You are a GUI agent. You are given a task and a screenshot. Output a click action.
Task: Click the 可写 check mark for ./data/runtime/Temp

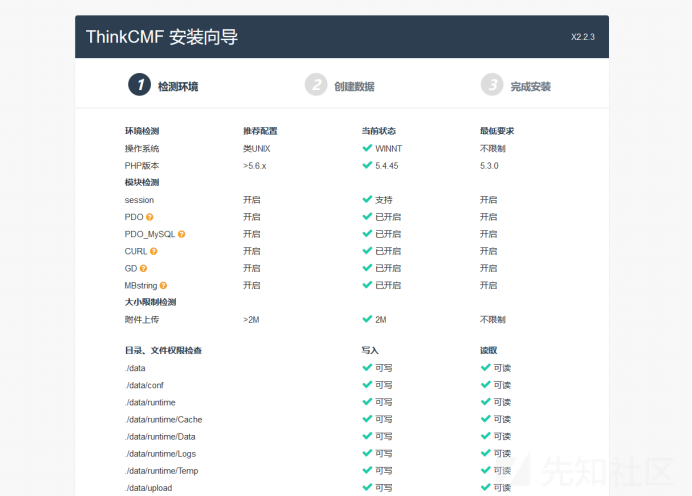(x=367, y=470)
